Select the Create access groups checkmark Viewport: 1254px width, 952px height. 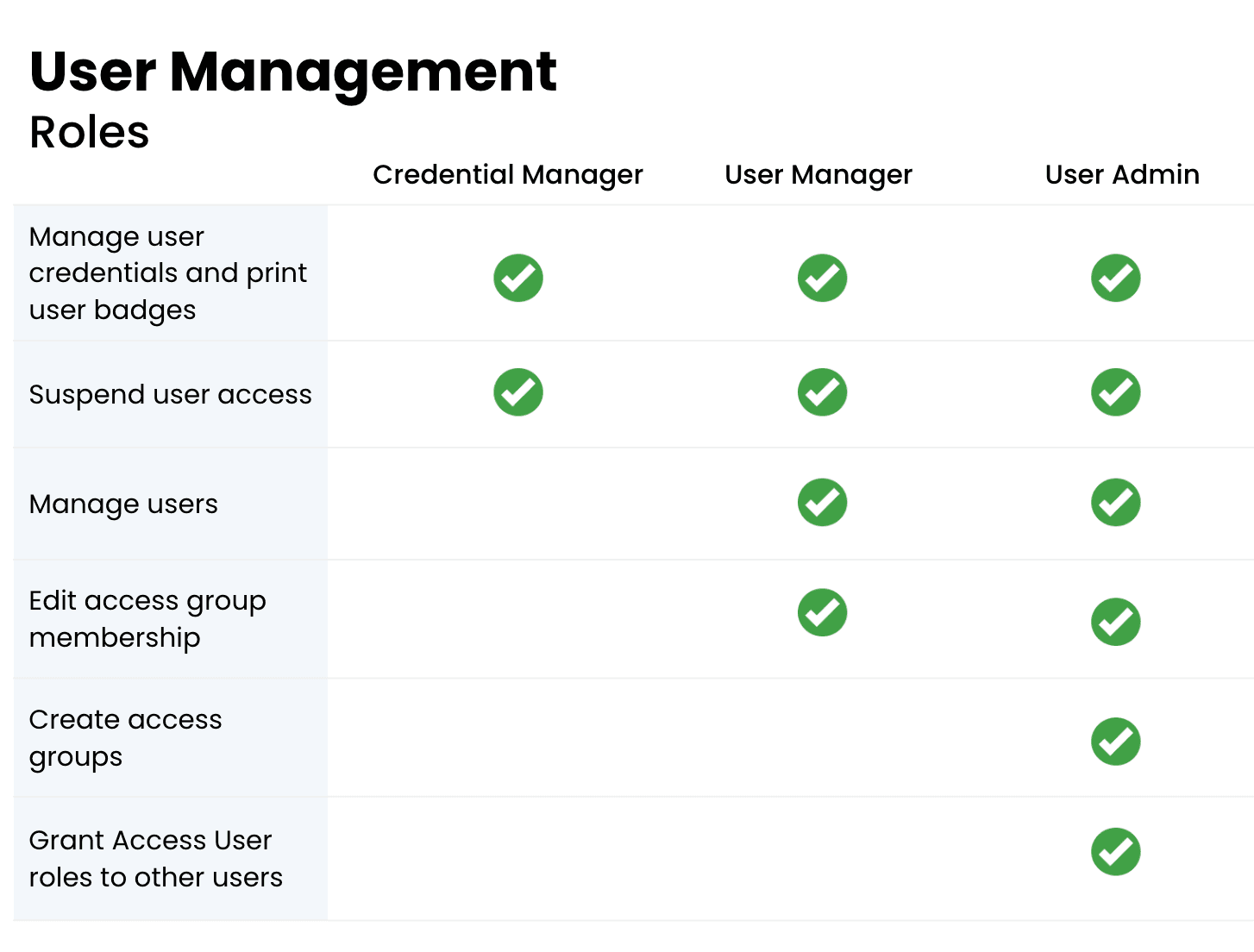[1116, 741]
